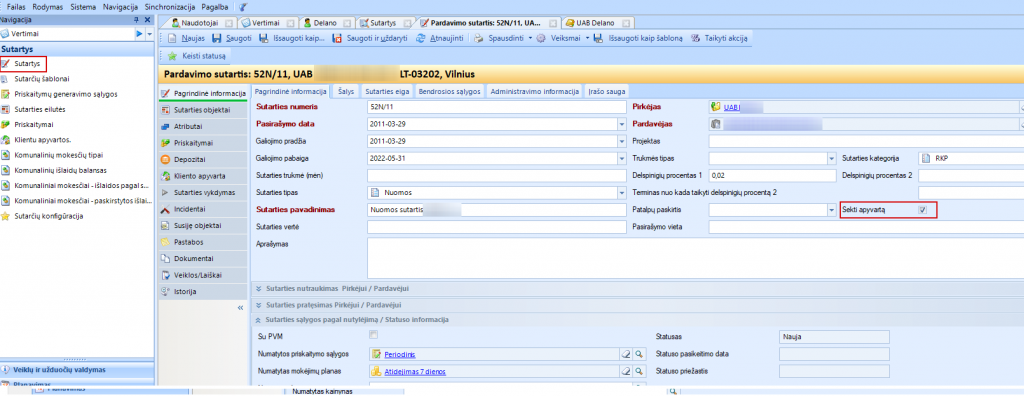Select Sutarties objektai side section

[x=202, y=110]
